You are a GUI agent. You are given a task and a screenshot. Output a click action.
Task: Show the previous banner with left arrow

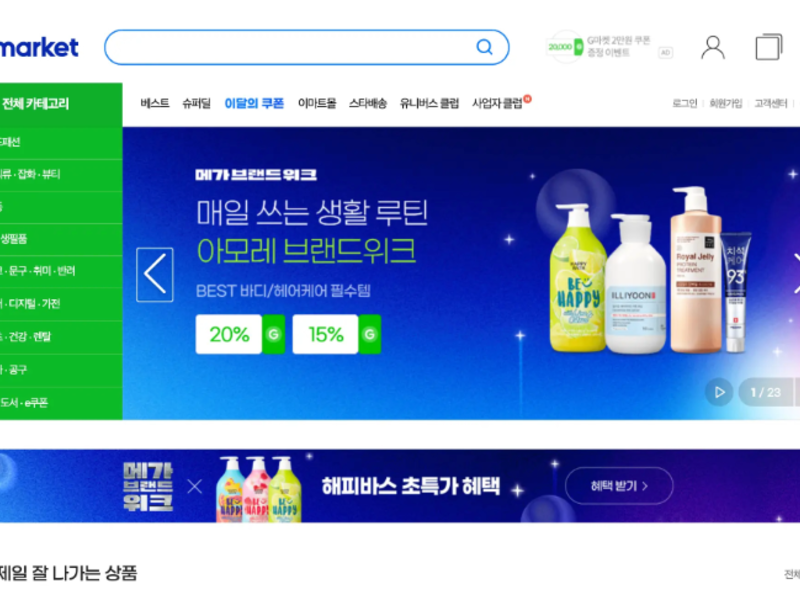click(155, 274)
